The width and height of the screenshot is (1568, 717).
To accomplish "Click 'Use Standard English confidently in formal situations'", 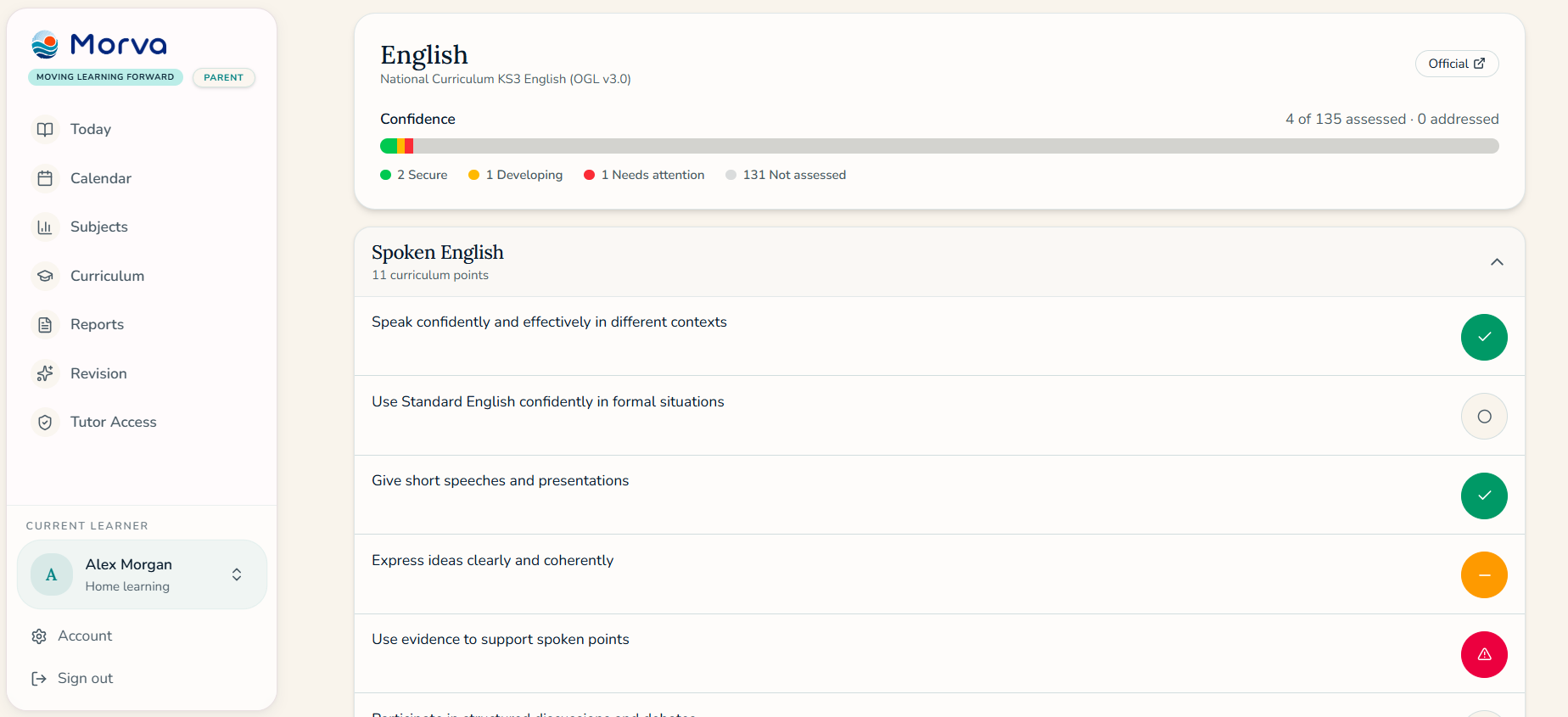I will [548, 401].
